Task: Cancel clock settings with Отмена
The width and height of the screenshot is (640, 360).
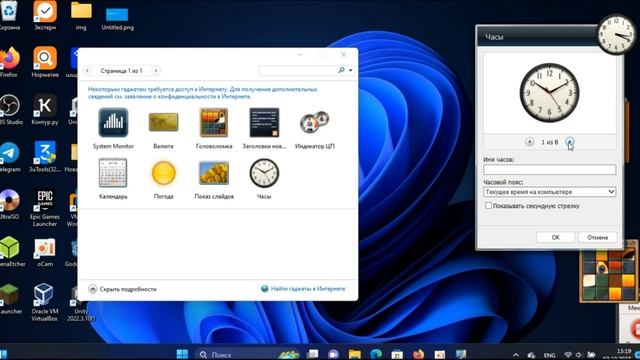Action: point(597,237)
